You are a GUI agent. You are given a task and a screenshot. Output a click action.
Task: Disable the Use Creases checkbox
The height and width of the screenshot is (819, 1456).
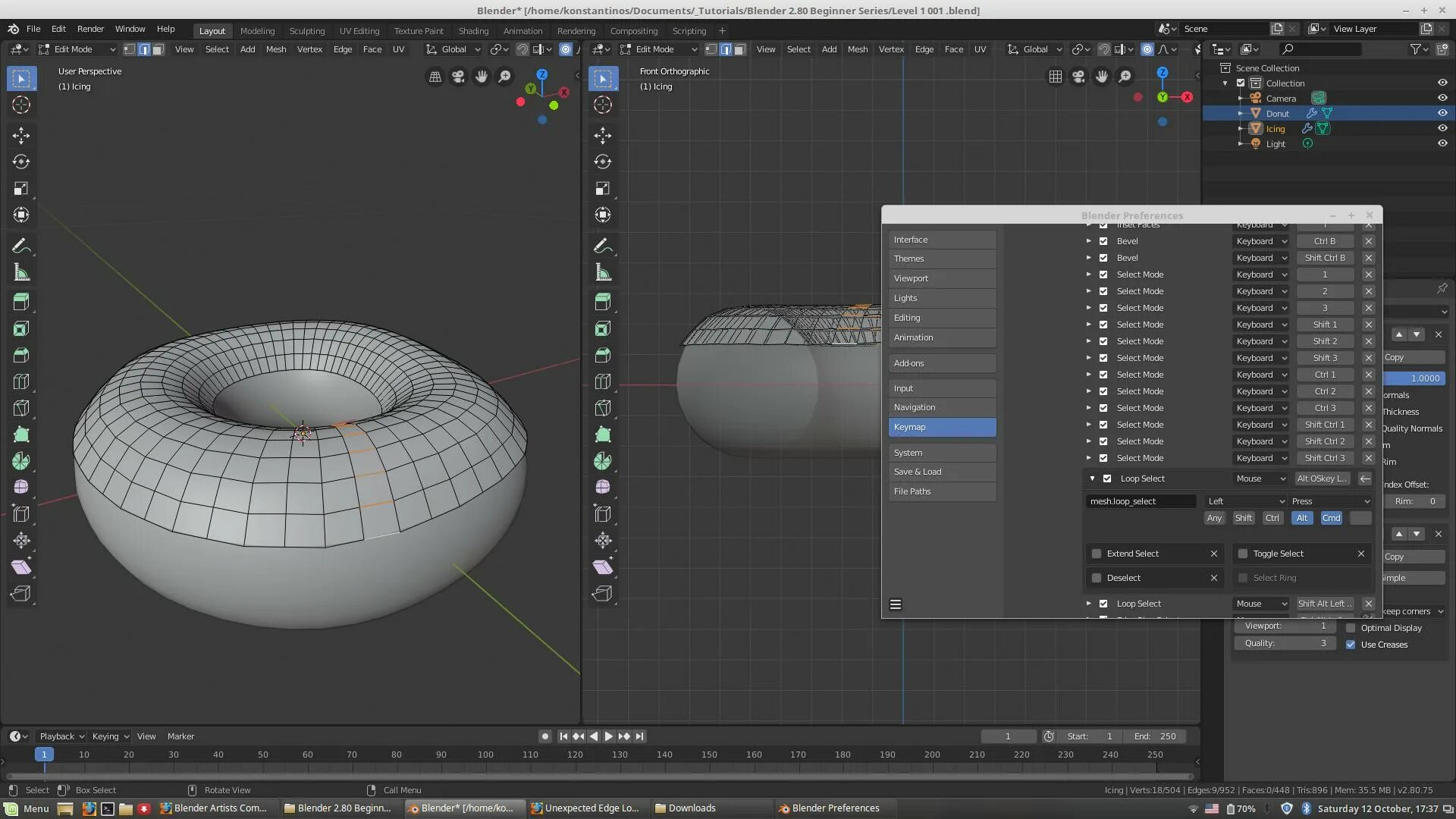pyautogui.click(x=1351, y=645)
